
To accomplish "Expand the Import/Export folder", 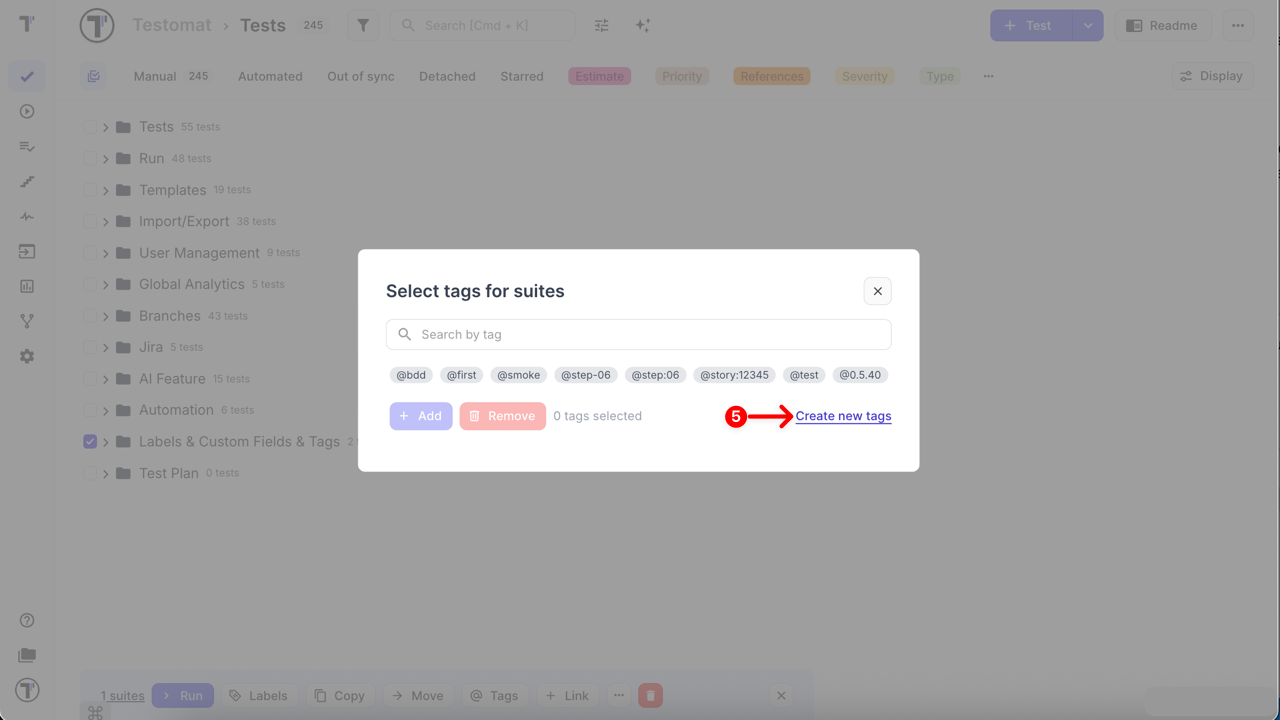I will pos(104,221).
